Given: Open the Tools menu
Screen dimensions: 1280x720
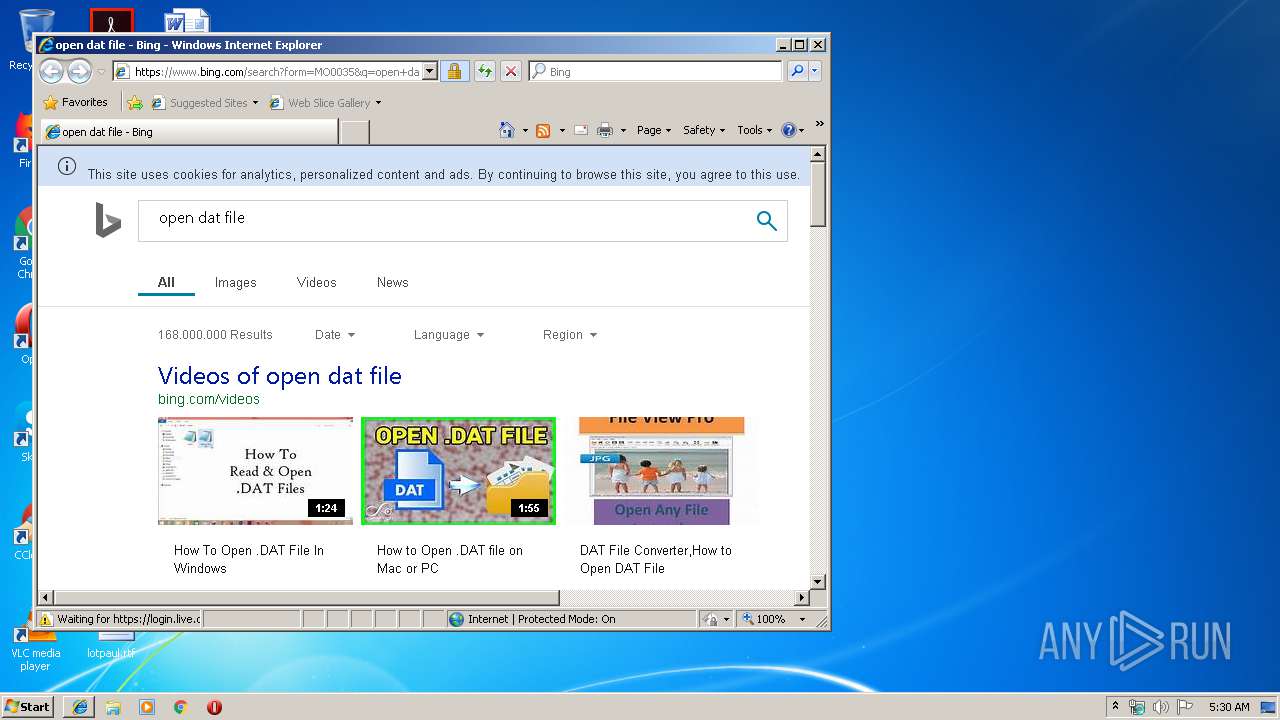Looking at the screenshot, I should 755,130.
